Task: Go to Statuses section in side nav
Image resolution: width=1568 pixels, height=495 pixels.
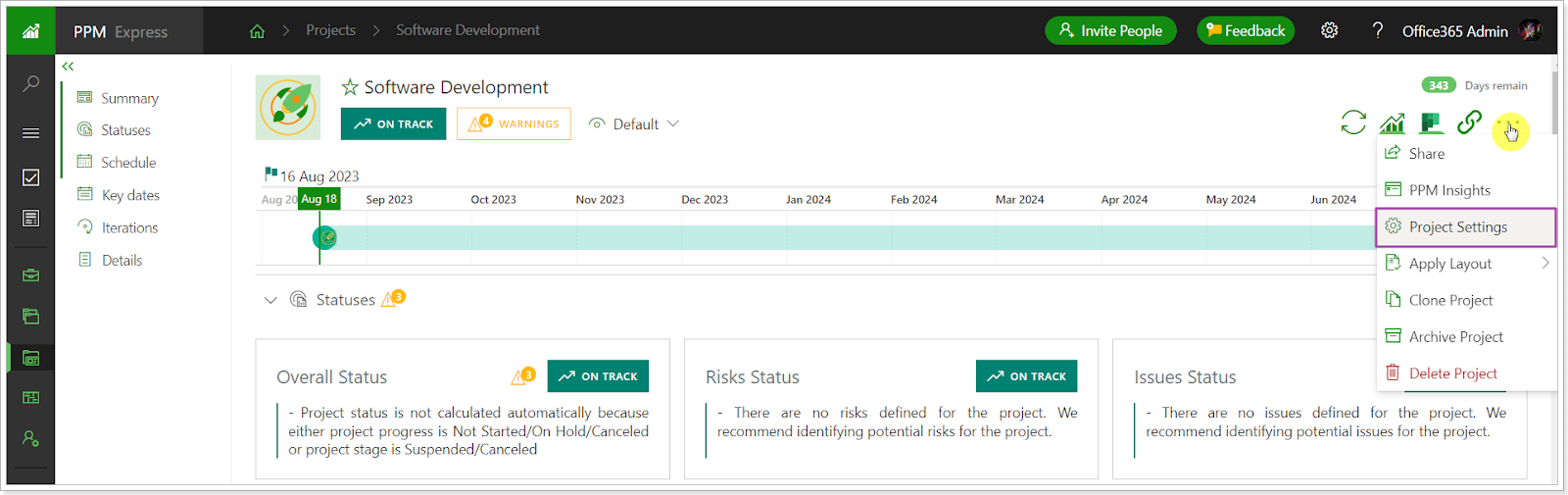Action: pyautogui.click(x=125, y=130)
